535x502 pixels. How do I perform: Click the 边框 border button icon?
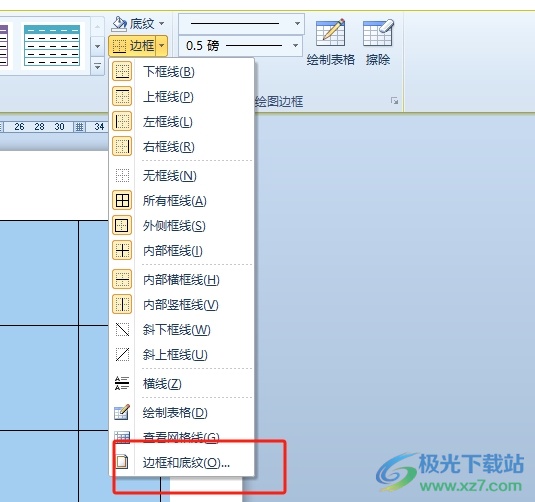(119, 46)
